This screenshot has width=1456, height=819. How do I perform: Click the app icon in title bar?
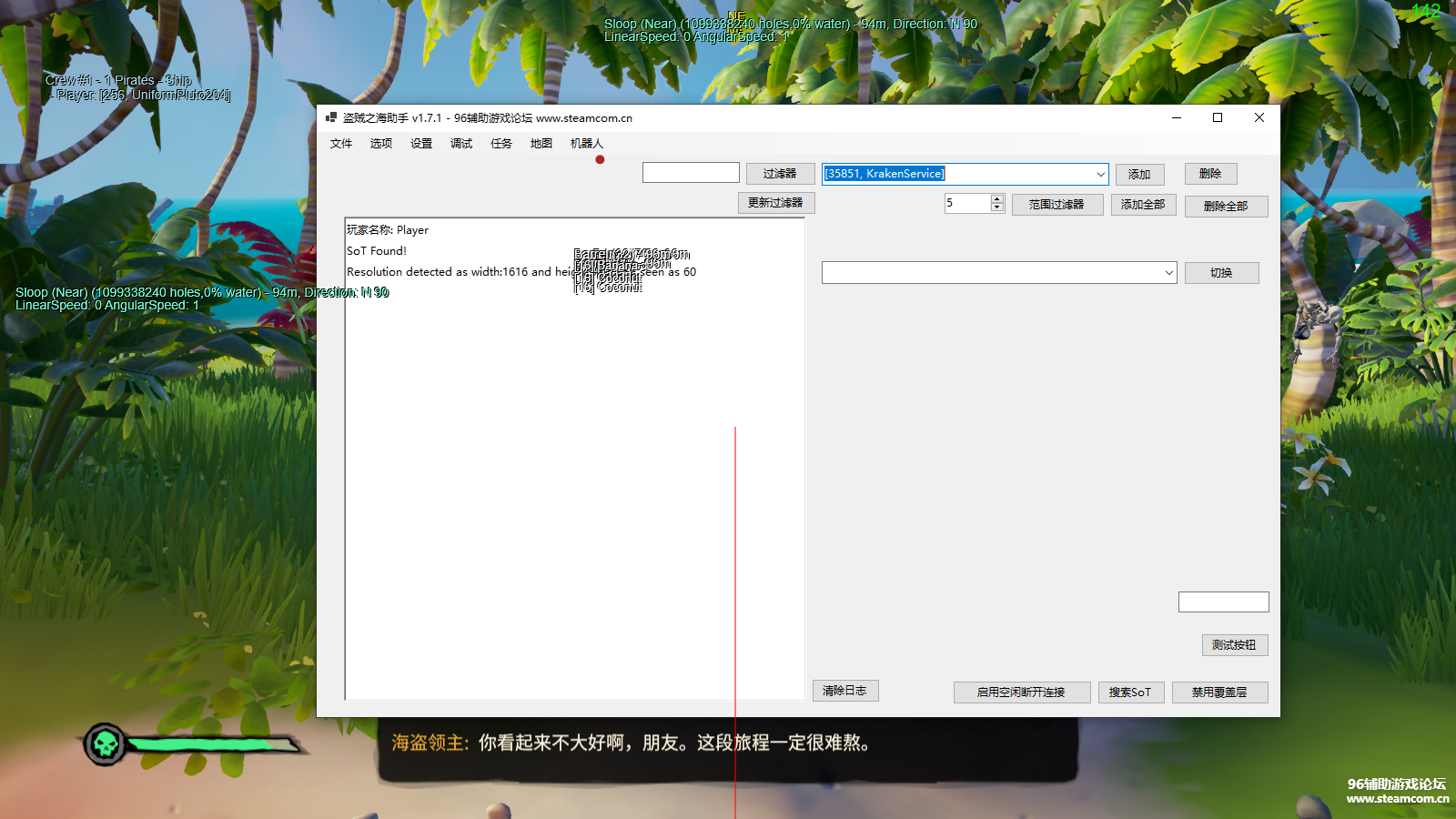[x=331, y=117]
